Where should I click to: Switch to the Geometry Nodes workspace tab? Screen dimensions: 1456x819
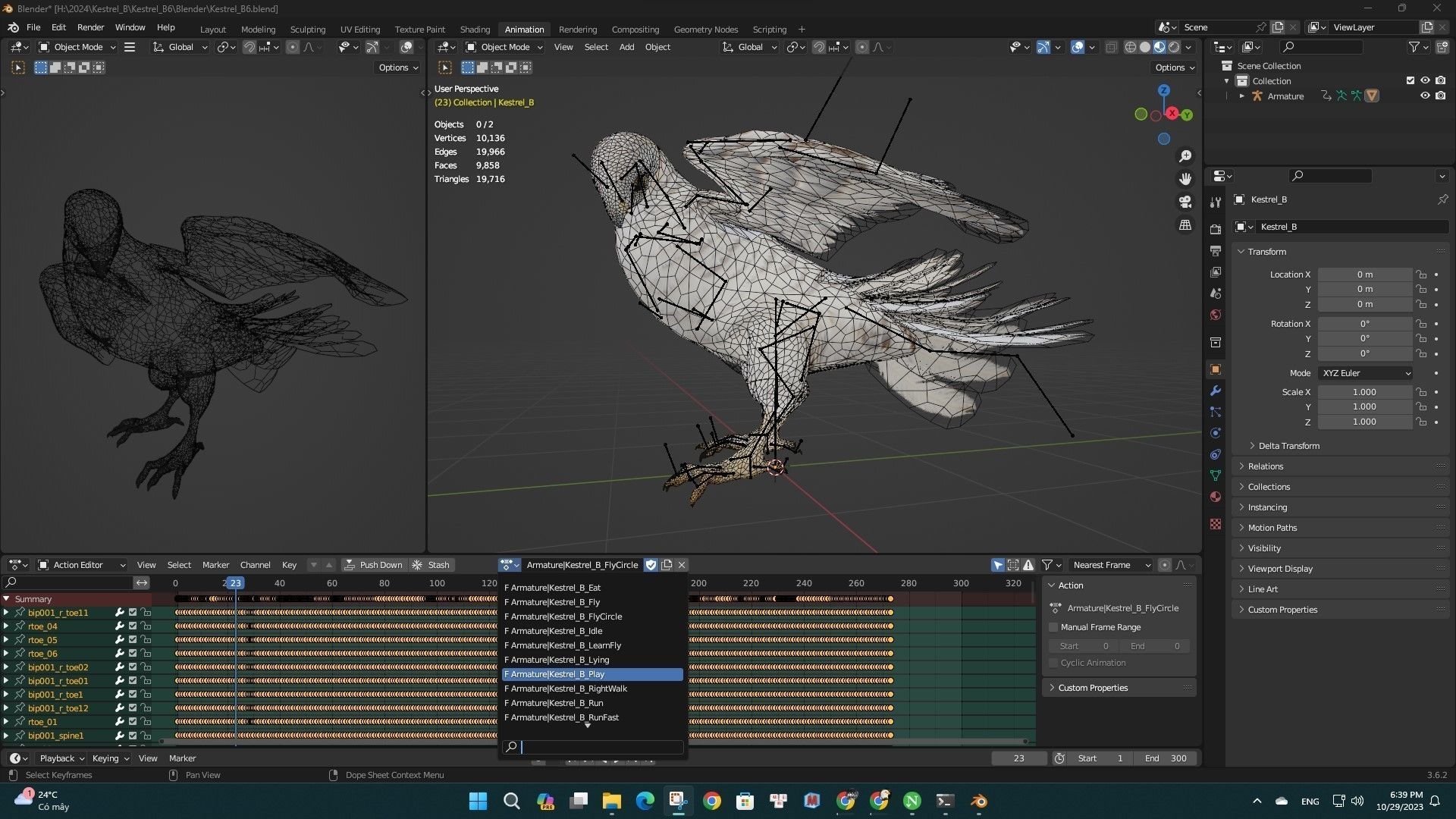coord(705,29)
